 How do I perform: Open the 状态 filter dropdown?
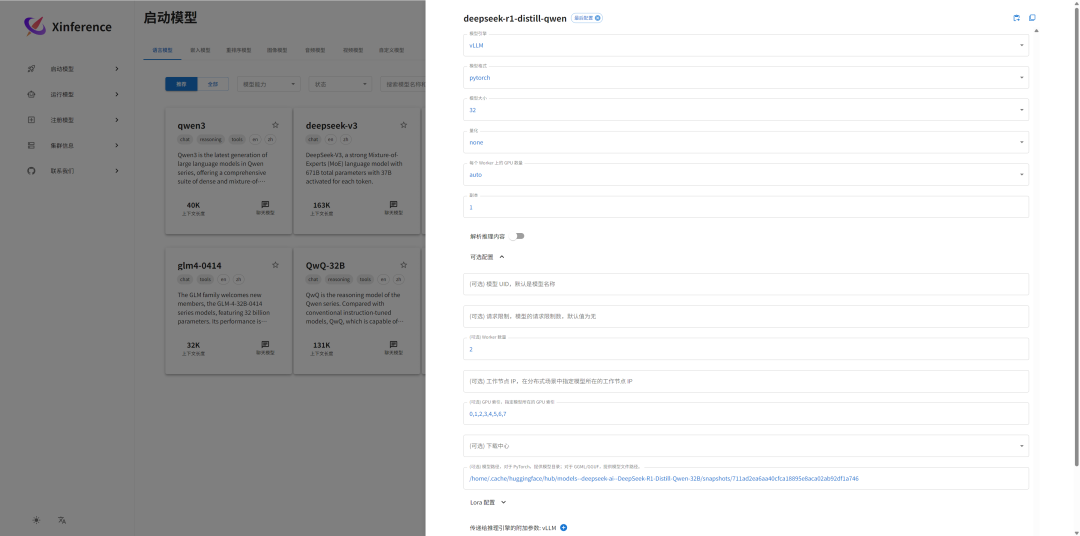click(340, 84)
